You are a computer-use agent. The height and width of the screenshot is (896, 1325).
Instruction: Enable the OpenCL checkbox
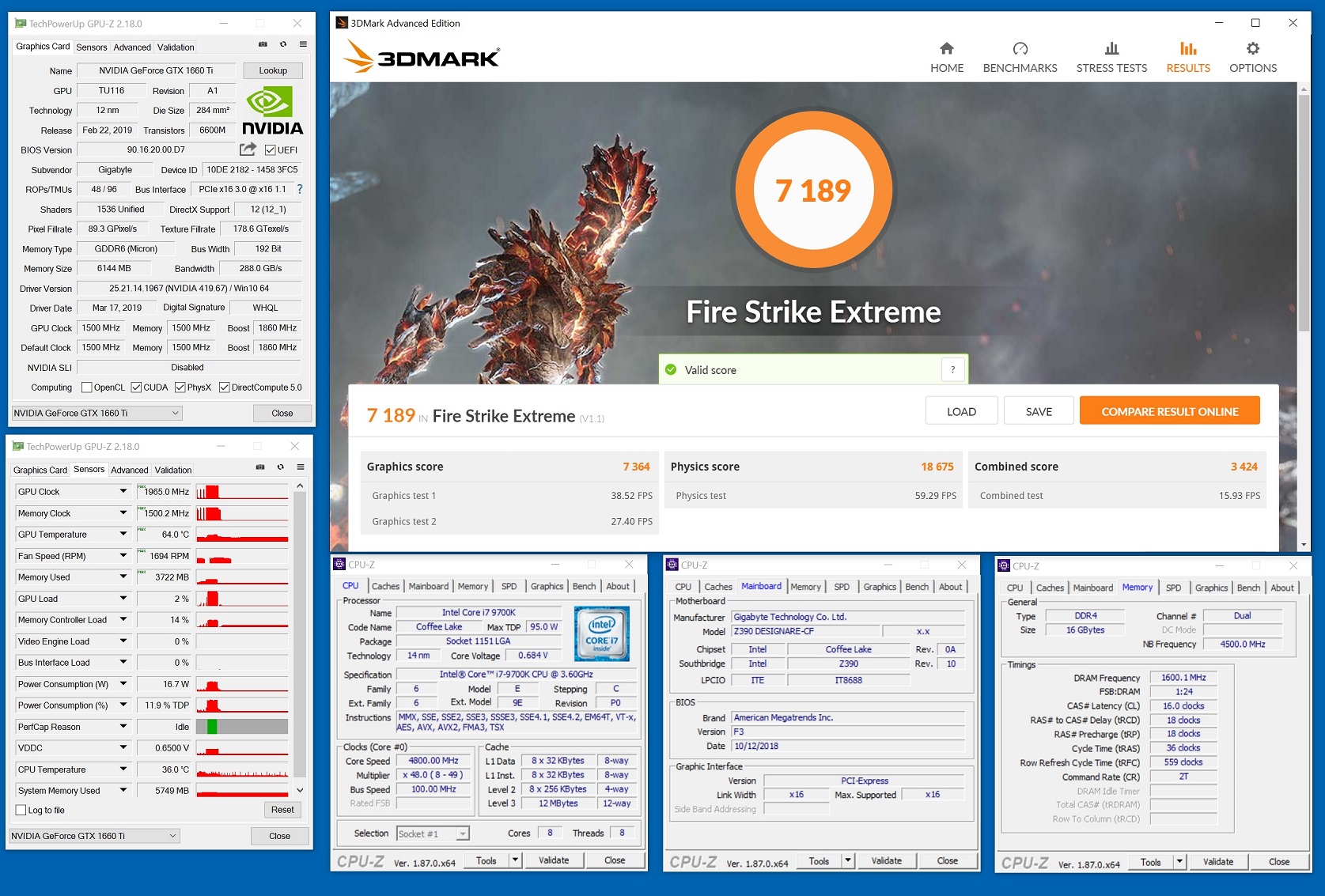pyautogui.click(x=88, y=388)
